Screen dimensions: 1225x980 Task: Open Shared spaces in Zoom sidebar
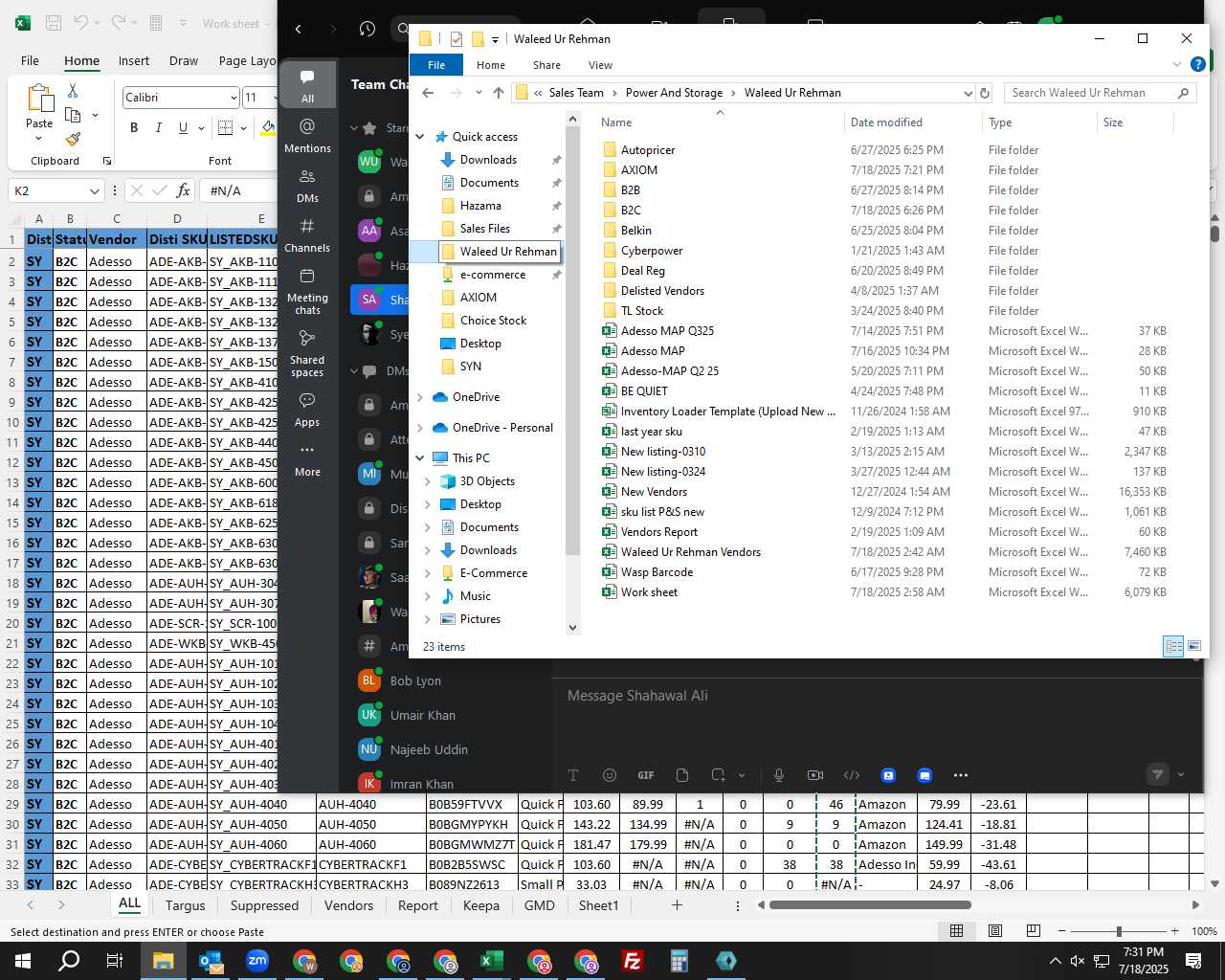pyautogui.click(x=307, y=353)
